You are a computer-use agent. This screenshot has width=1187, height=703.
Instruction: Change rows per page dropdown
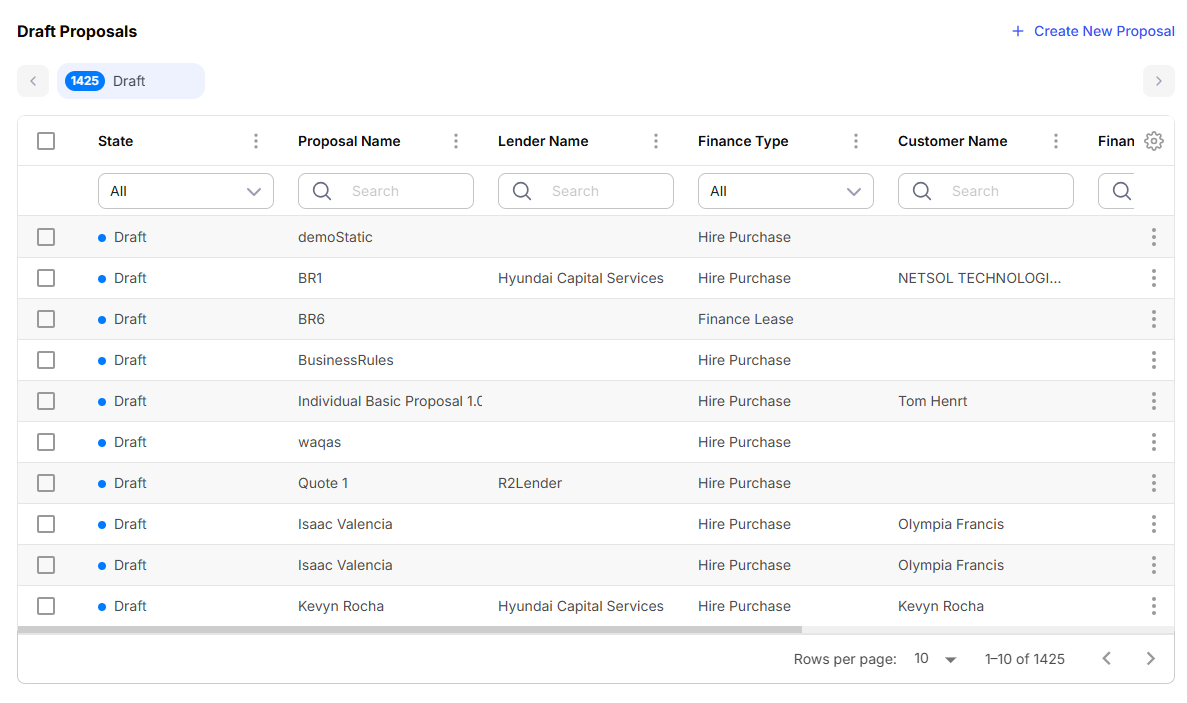click(935, 658)
